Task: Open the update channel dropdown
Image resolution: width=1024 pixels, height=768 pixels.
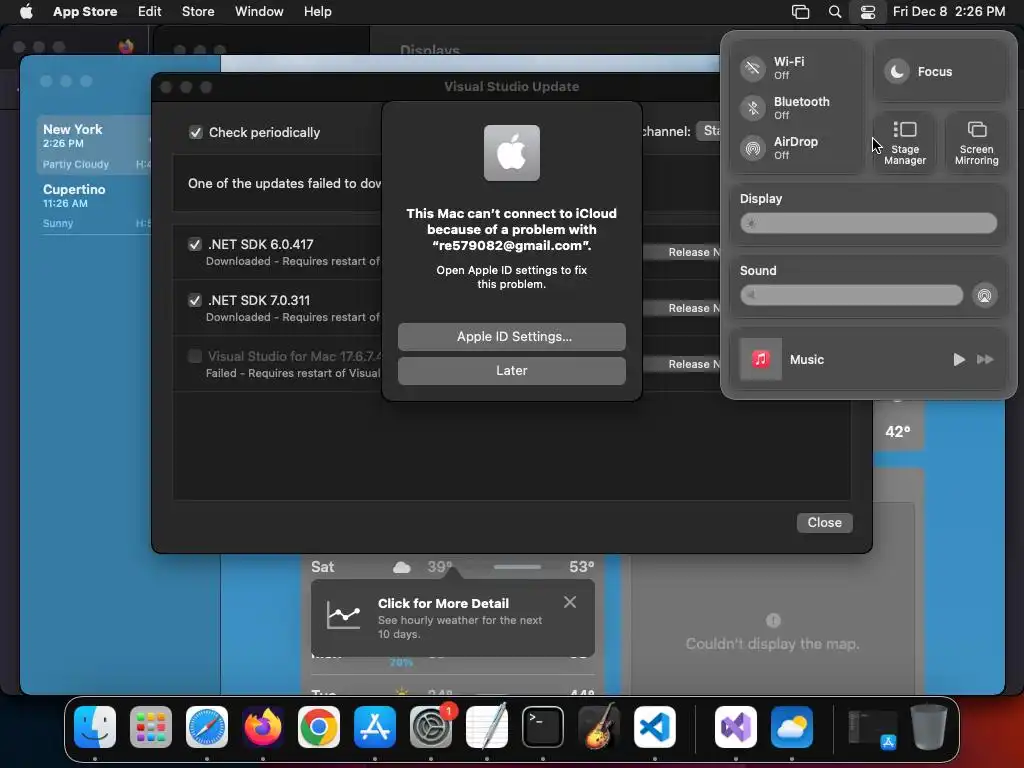Action: point(709,131)
